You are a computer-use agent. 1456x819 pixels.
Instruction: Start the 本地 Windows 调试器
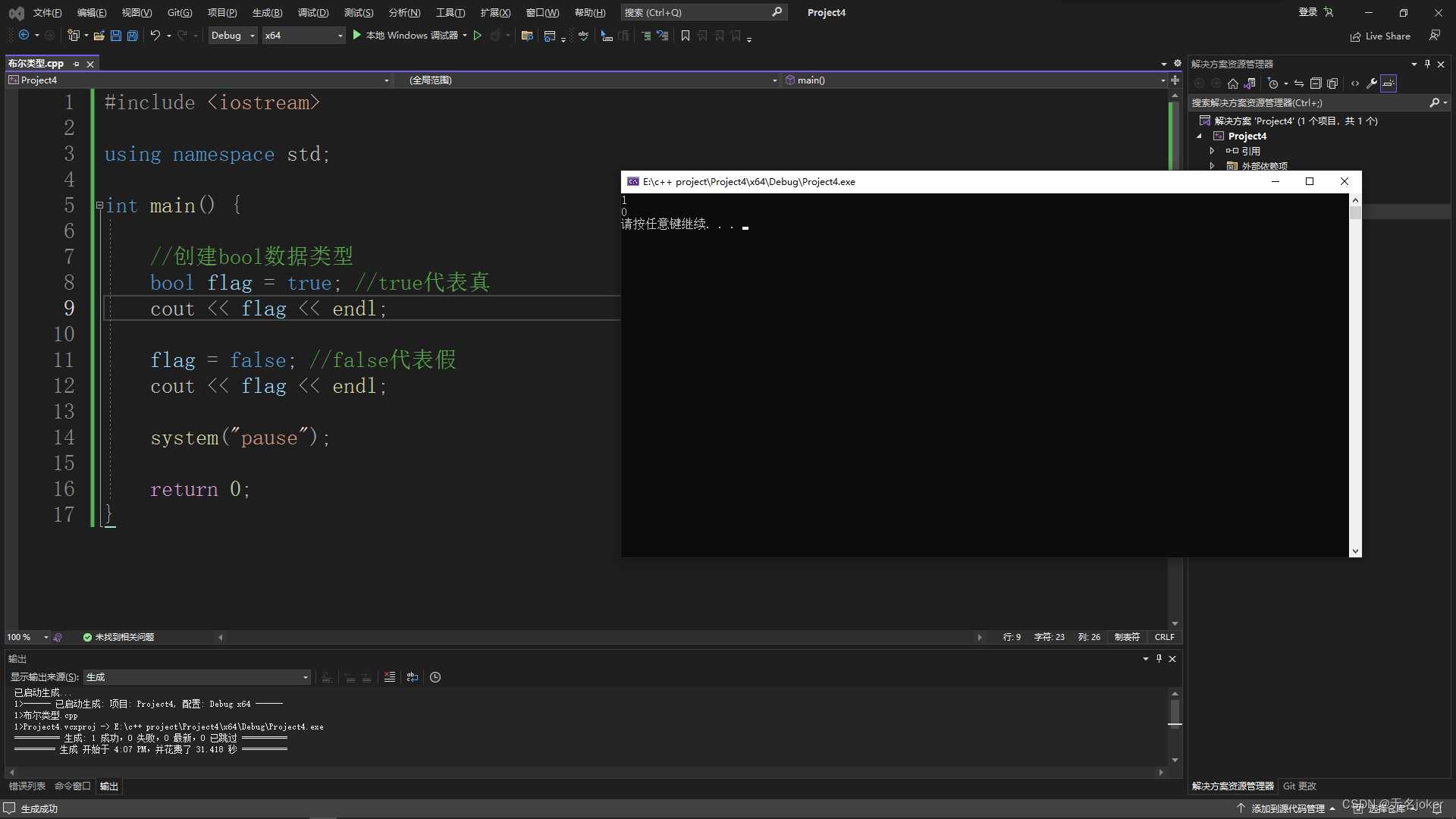[x=409, y=35]
